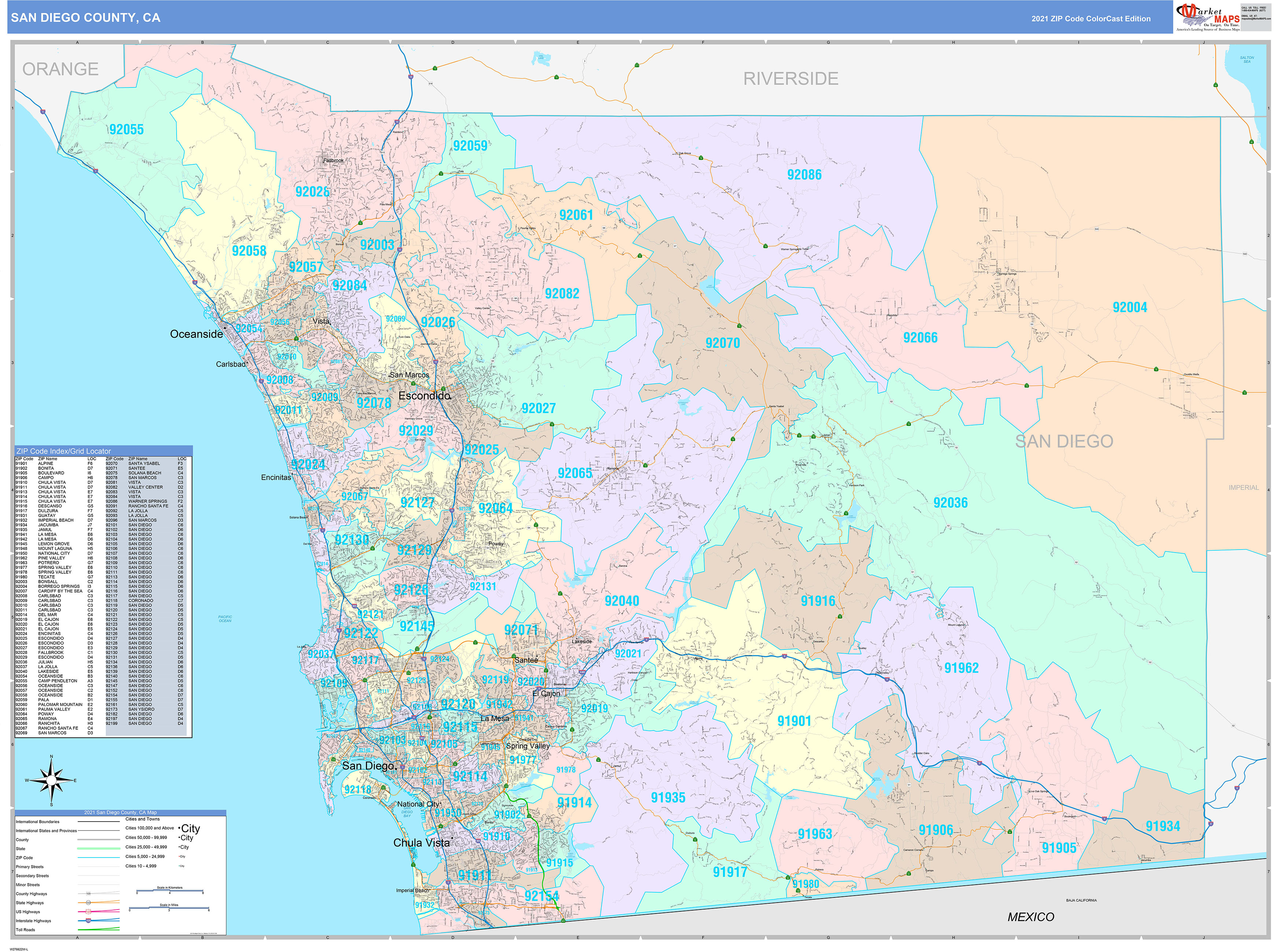Click the large 91980 ZIP label on the map
This screenshot has height=952, width=1277.
(x=806, y=884)
